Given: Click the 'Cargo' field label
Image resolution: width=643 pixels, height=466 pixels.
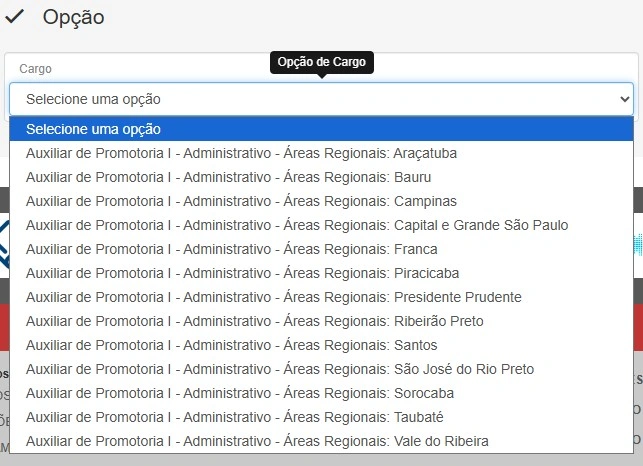Looking at the screenshot, I should click(35, 69).
